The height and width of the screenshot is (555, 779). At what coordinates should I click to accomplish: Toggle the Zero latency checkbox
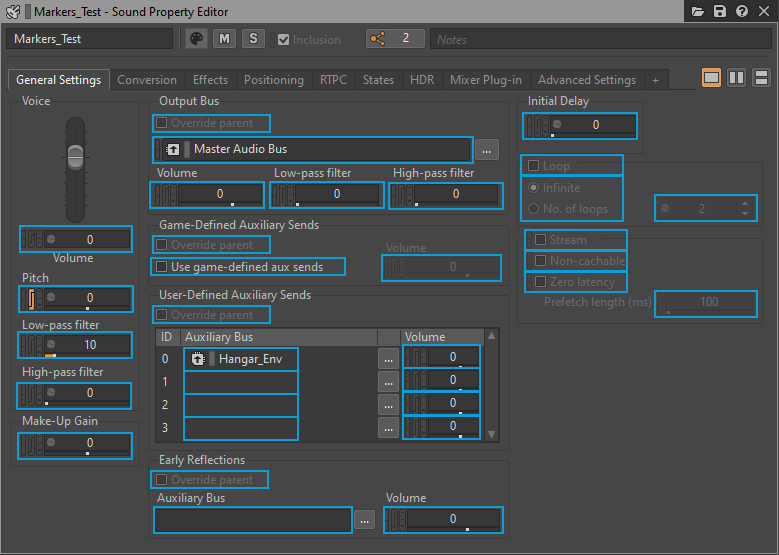(x=541, y=282)
